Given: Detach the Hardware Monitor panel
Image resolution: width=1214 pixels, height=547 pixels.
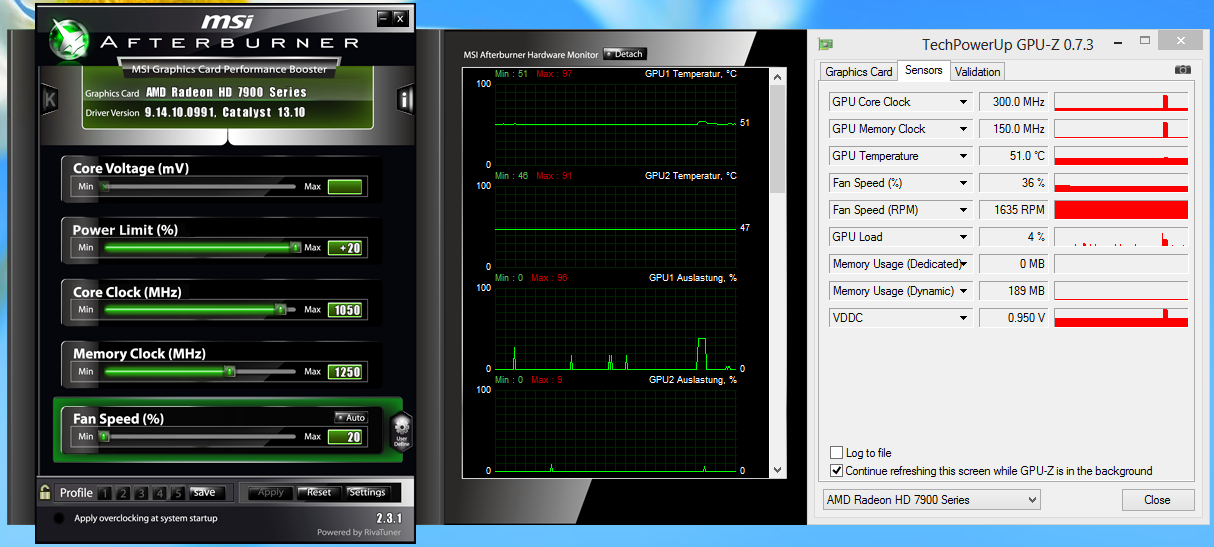Looking at the screenshot, I should click(x=625, y=54).
